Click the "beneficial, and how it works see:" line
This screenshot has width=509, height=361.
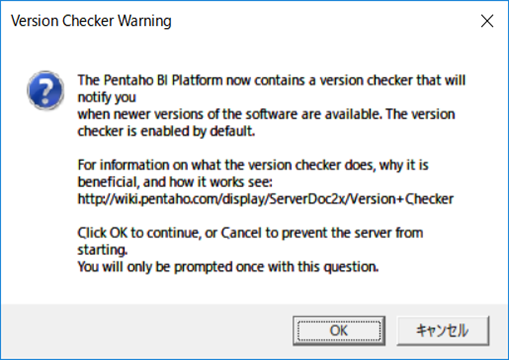175,182
